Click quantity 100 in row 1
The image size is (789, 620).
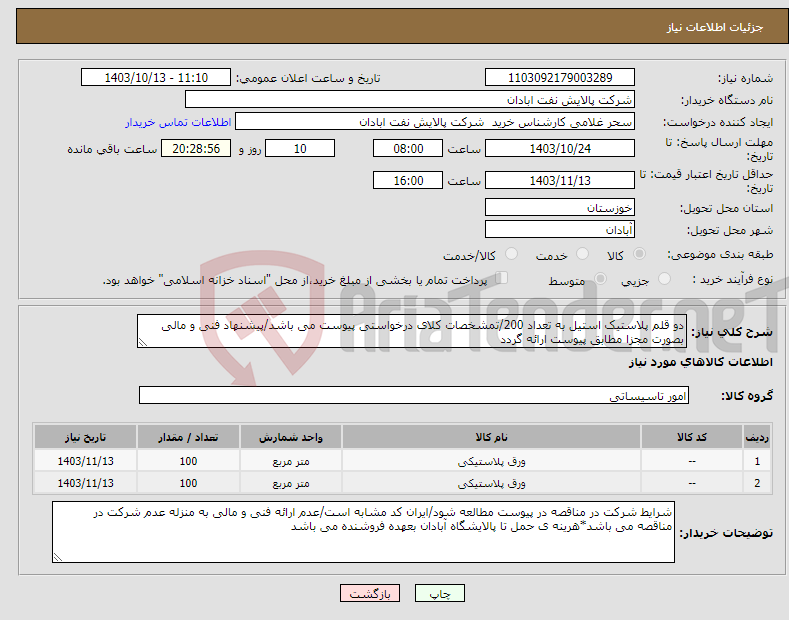pyautogui.click(x=188, y=461)
